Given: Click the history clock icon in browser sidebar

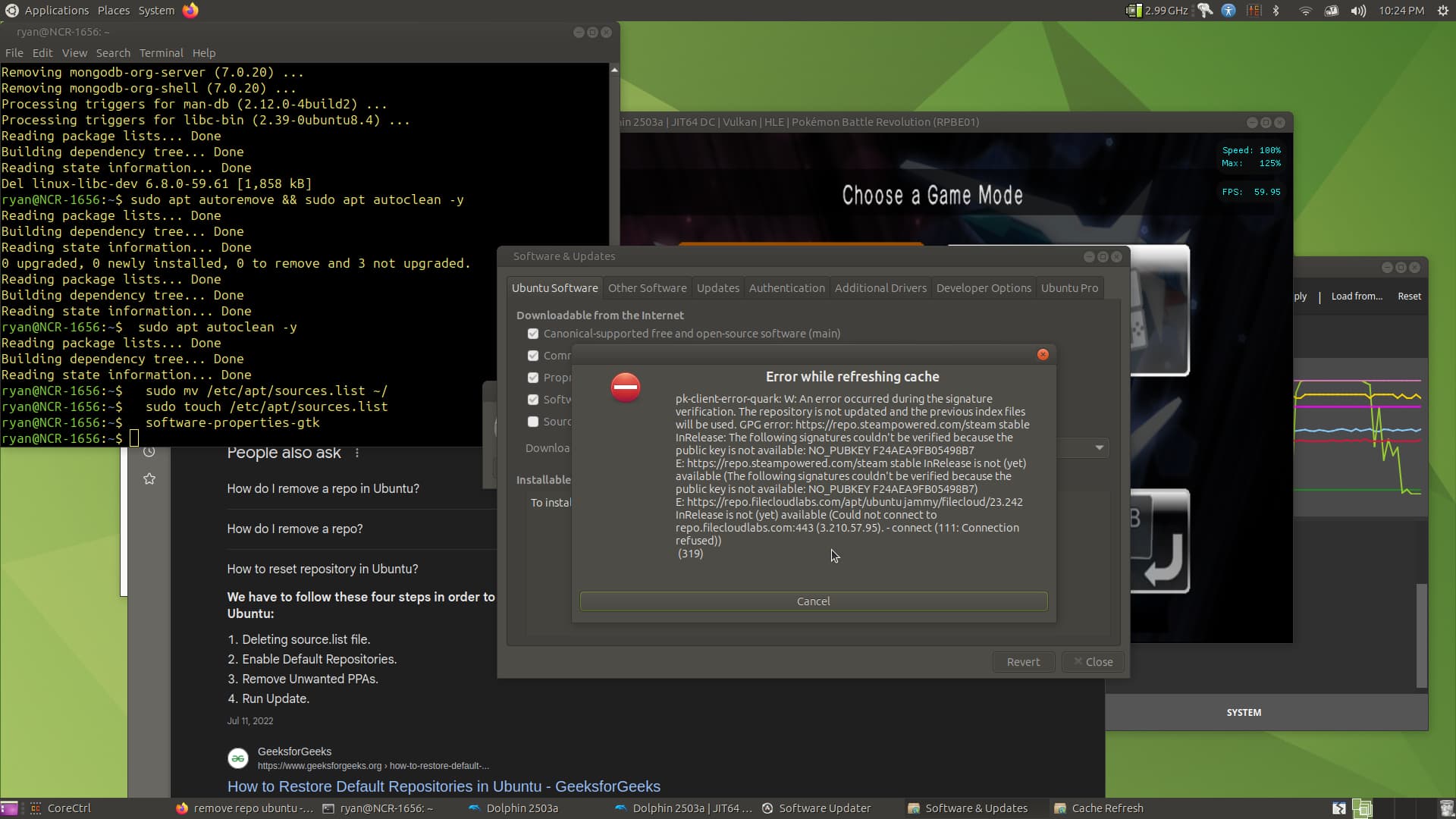Looking at the screenshot, I should coord(149,452).
